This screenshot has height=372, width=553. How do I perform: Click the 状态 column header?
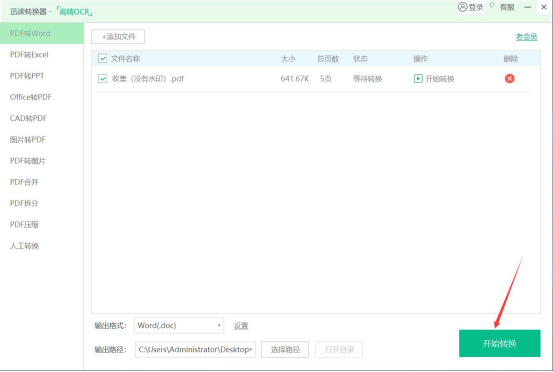(x=360, y=59)
